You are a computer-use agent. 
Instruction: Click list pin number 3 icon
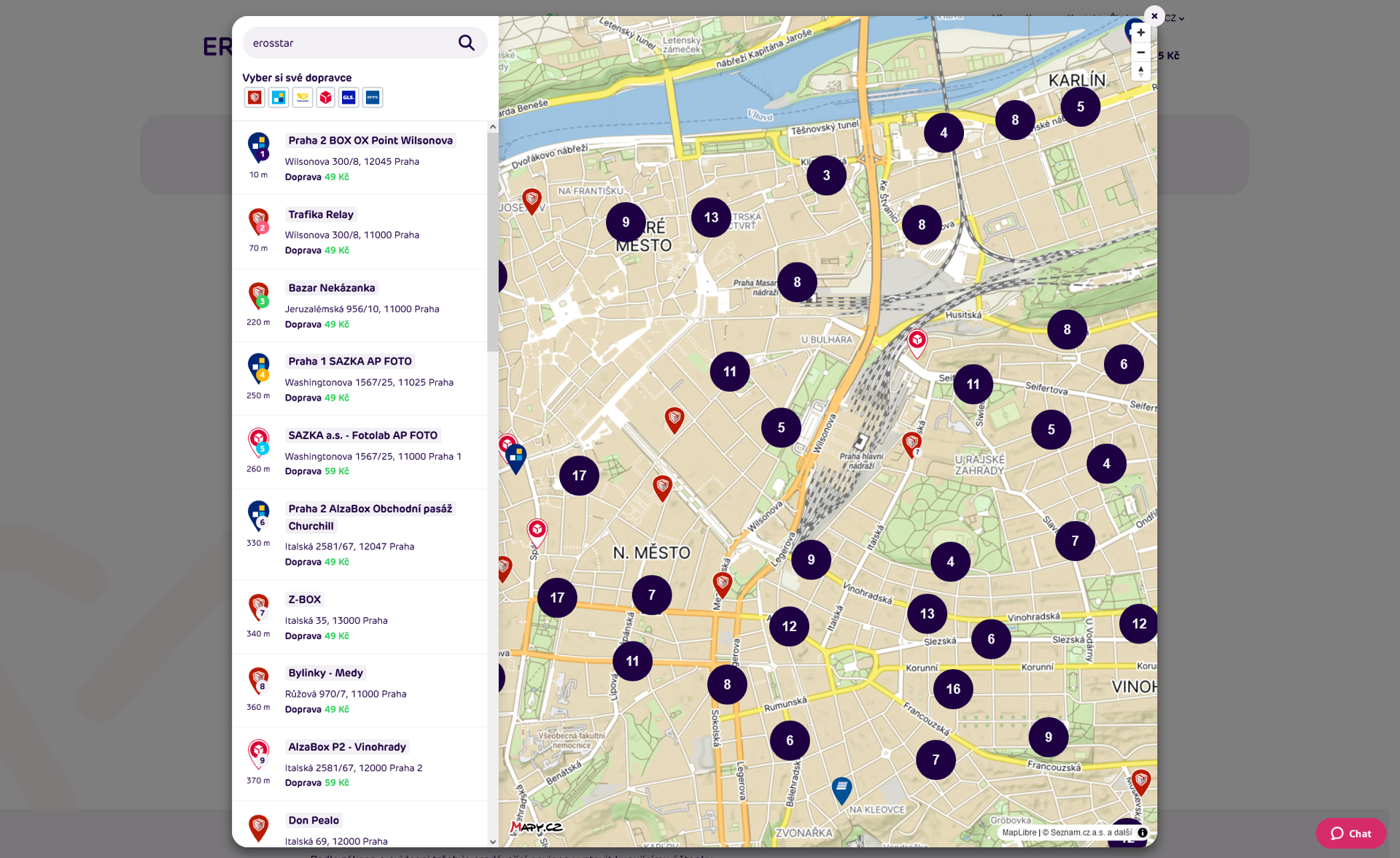point(259,295)
